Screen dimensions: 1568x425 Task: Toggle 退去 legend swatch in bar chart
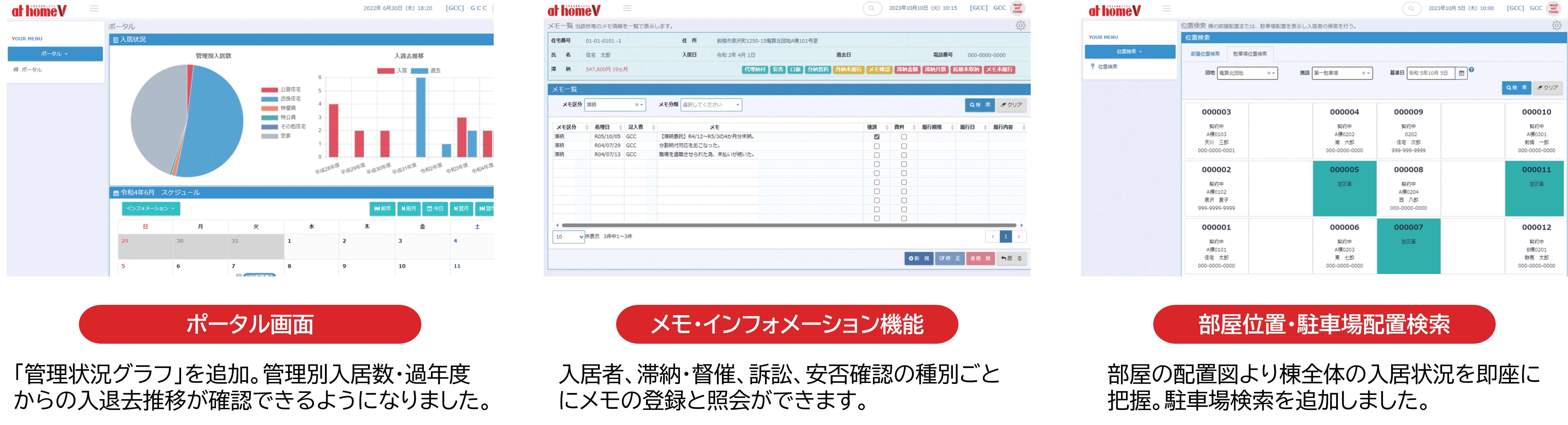pyautogui.click(x=419, y=71)
